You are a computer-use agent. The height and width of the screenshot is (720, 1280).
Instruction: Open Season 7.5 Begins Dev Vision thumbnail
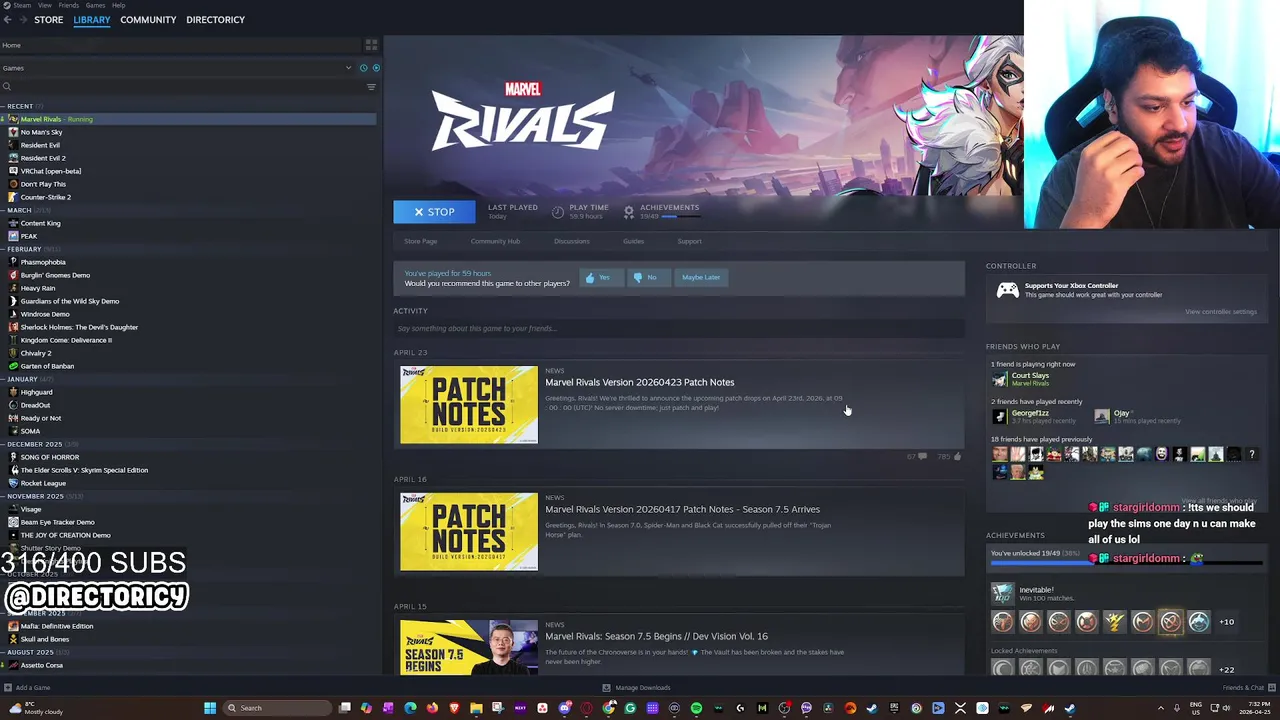pyautogui.click(x=469, y=647)
